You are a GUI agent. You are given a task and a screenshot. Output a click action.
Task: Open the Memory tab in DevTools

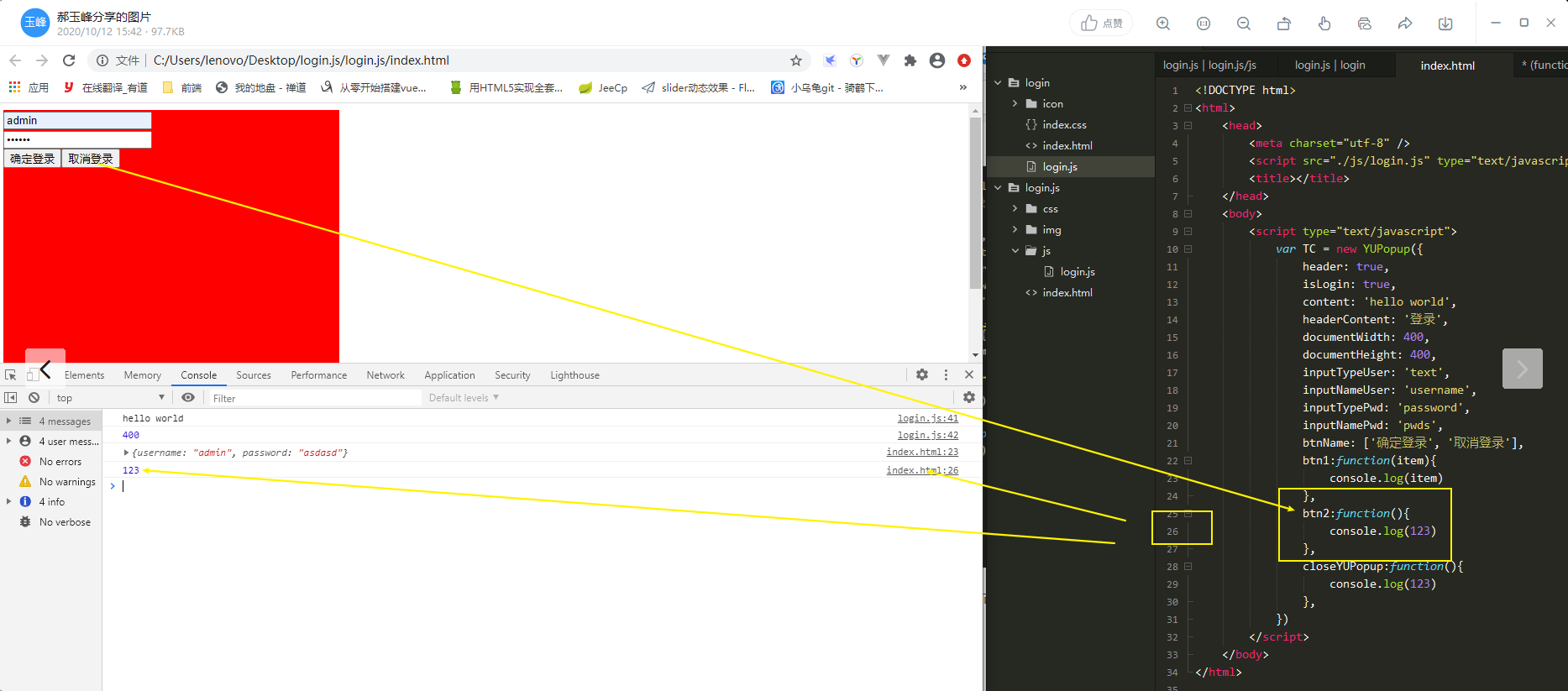(143, 375)
